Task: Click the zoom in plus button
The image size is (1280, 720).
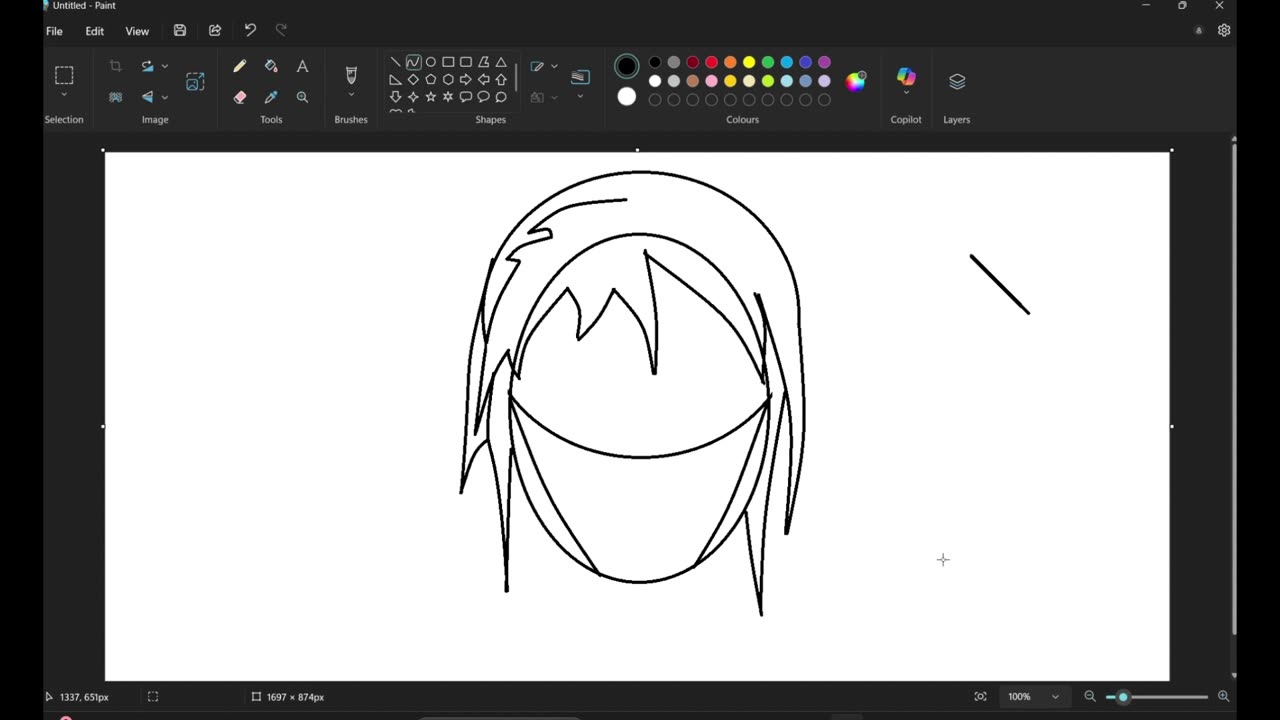Action: (x=1223, y=697)
